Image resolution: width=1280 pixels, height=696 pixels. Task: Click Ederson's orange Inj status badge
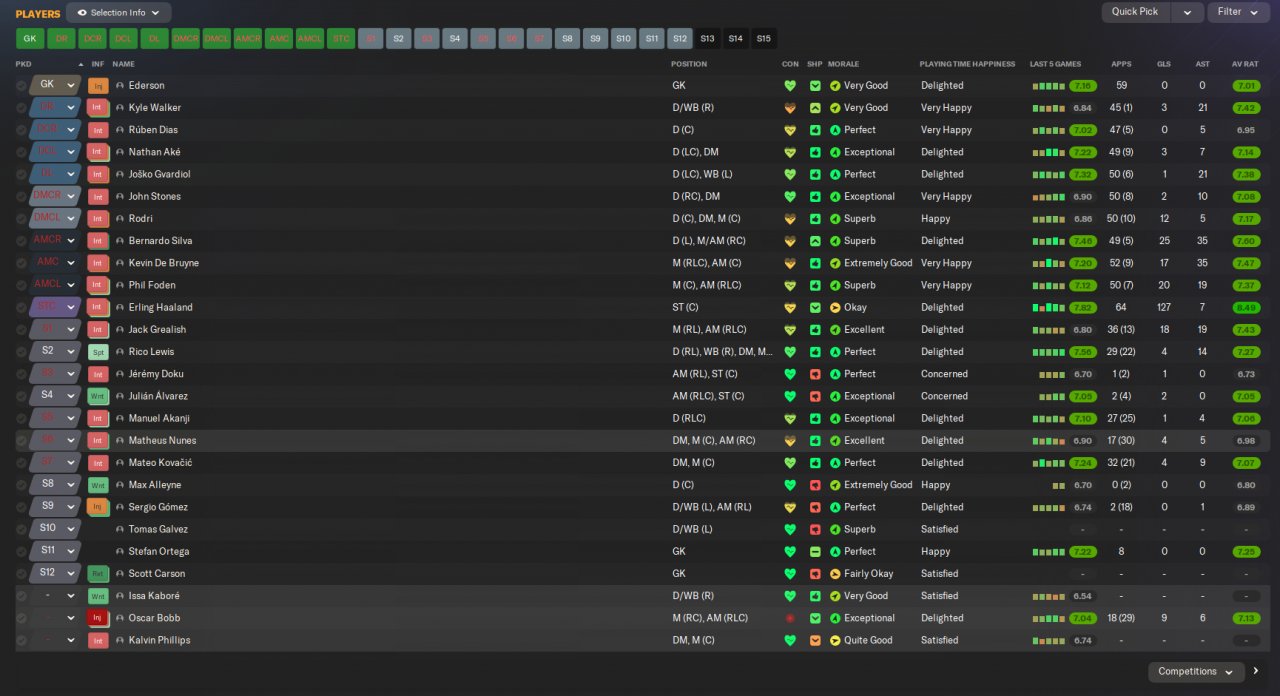[x=98, y=86]
